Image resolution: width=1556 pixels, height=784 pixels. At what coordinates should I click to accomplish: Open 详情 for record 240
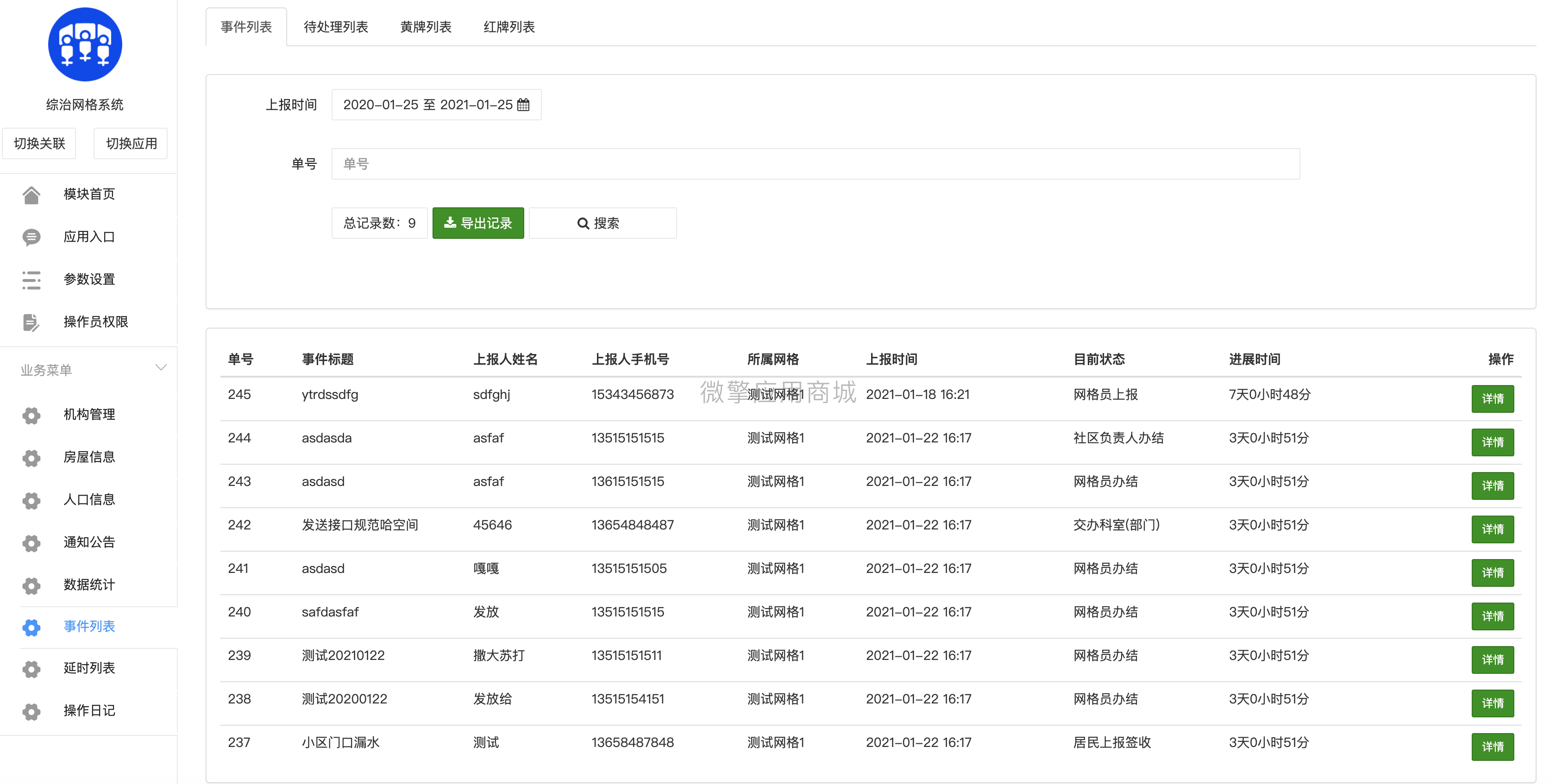tap(1493, 616)
